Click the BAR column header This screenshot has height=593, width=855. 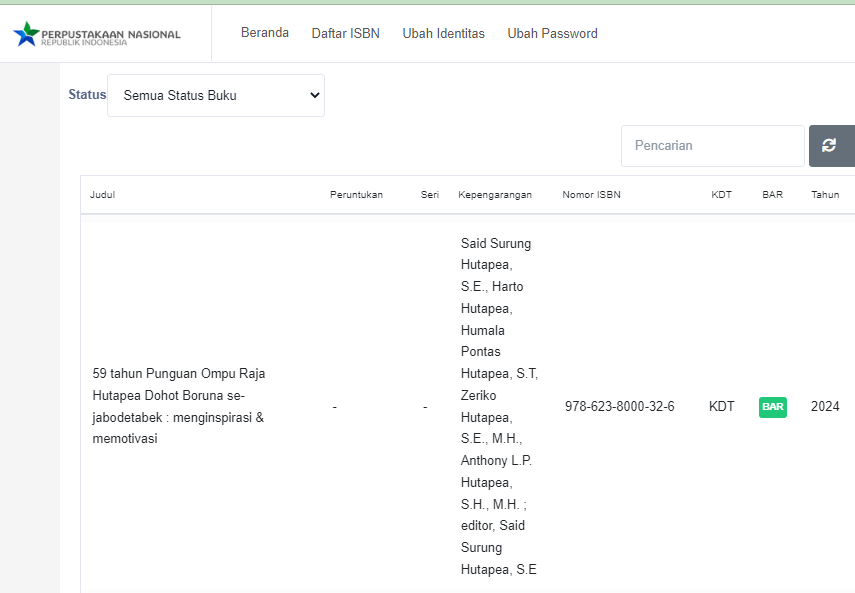(x=772, y=195)
